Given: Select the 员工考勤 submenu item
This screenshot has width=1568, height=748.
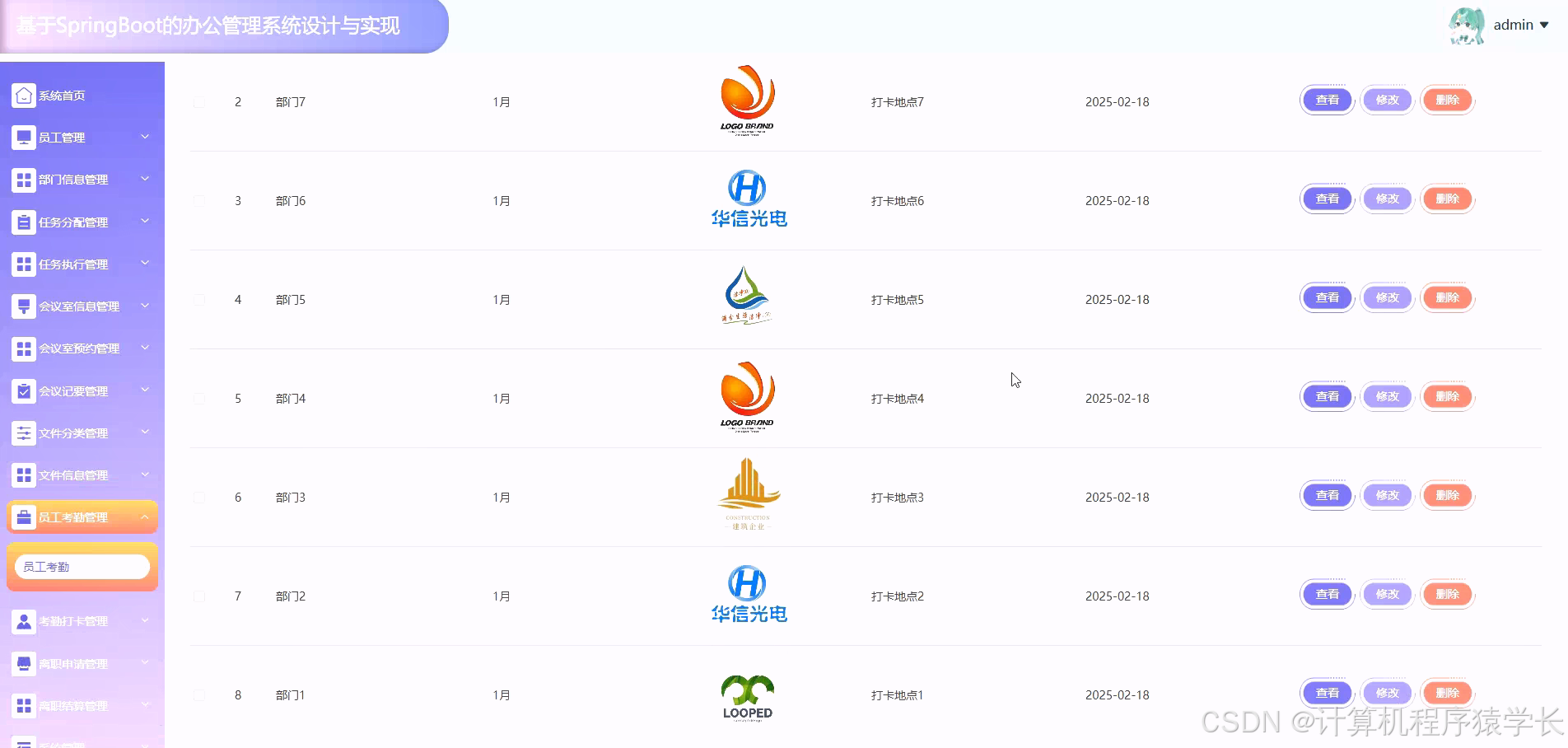Looking at the screenshot, I should pyautogui.click(x=82, y=567).
